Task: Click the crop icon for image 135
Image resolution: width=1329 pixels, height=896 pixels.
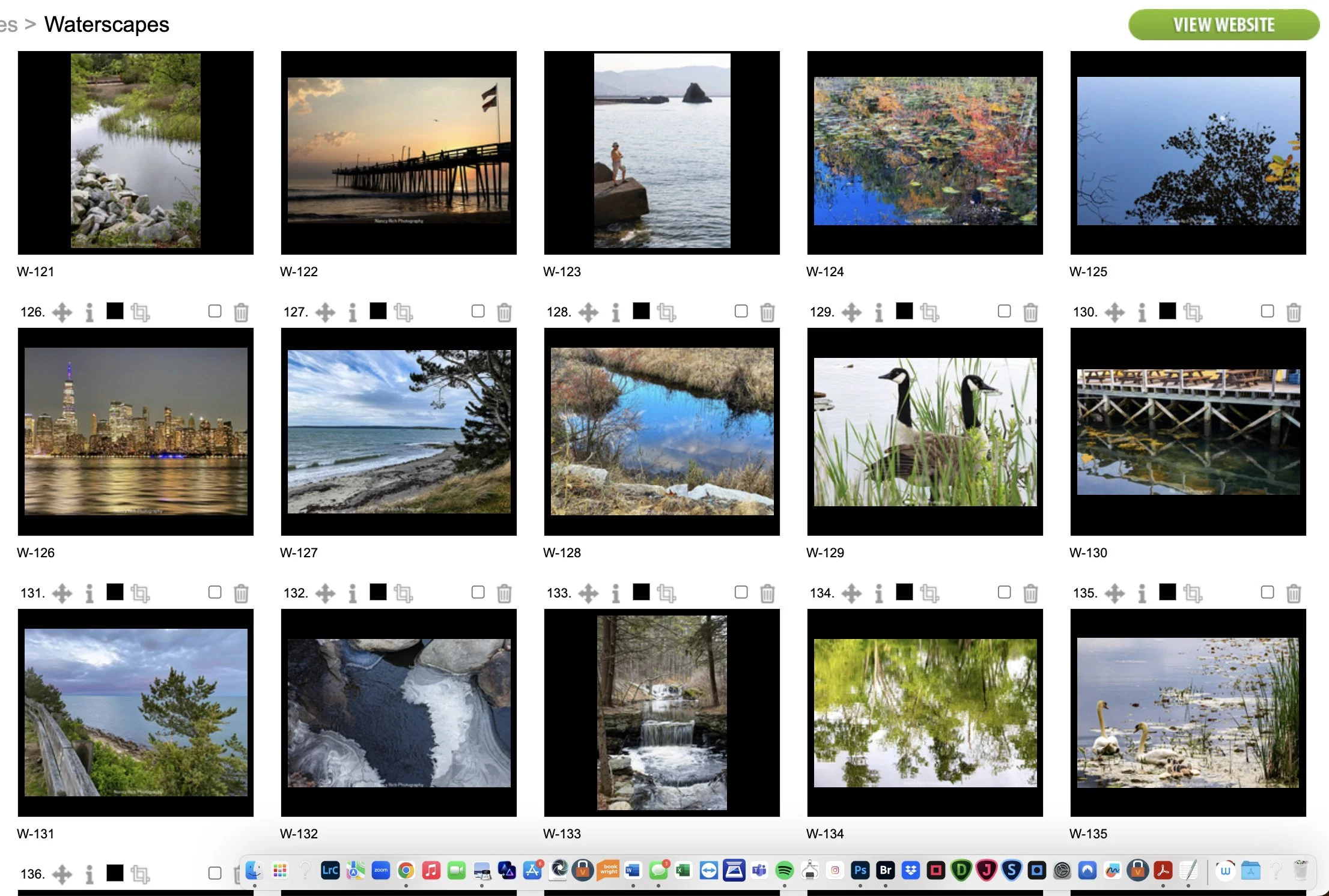Action: [x=1193, y=593]
